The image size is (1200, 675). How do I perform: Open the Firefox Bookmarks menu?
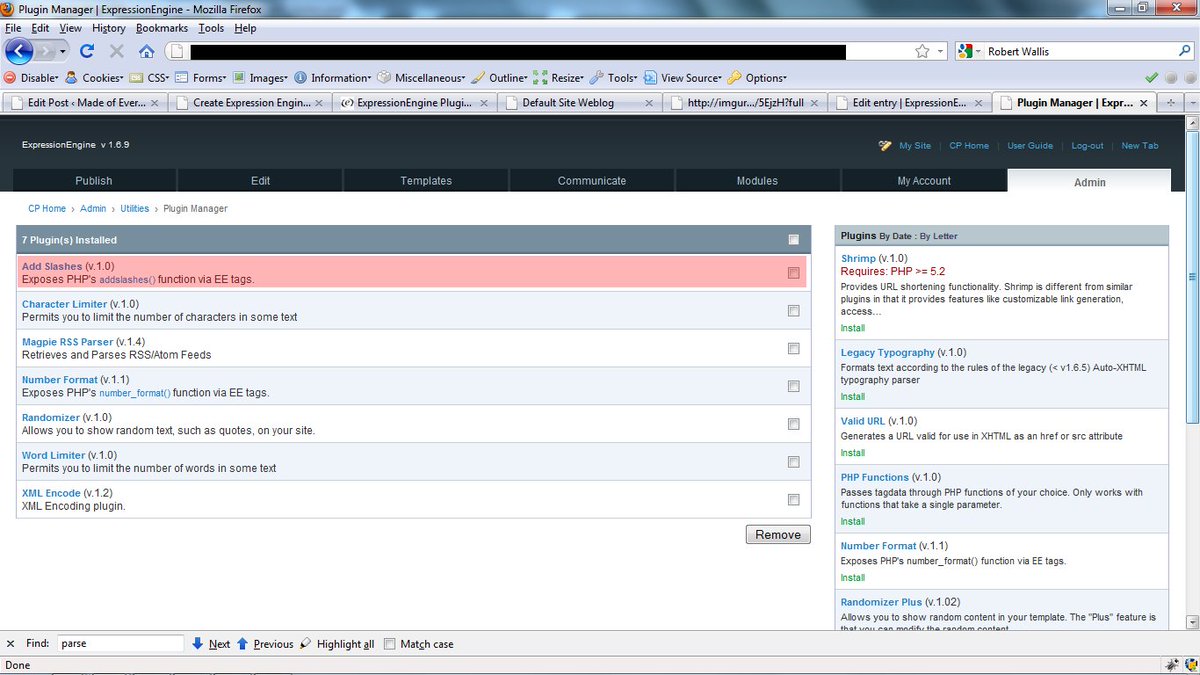[163, 28]
